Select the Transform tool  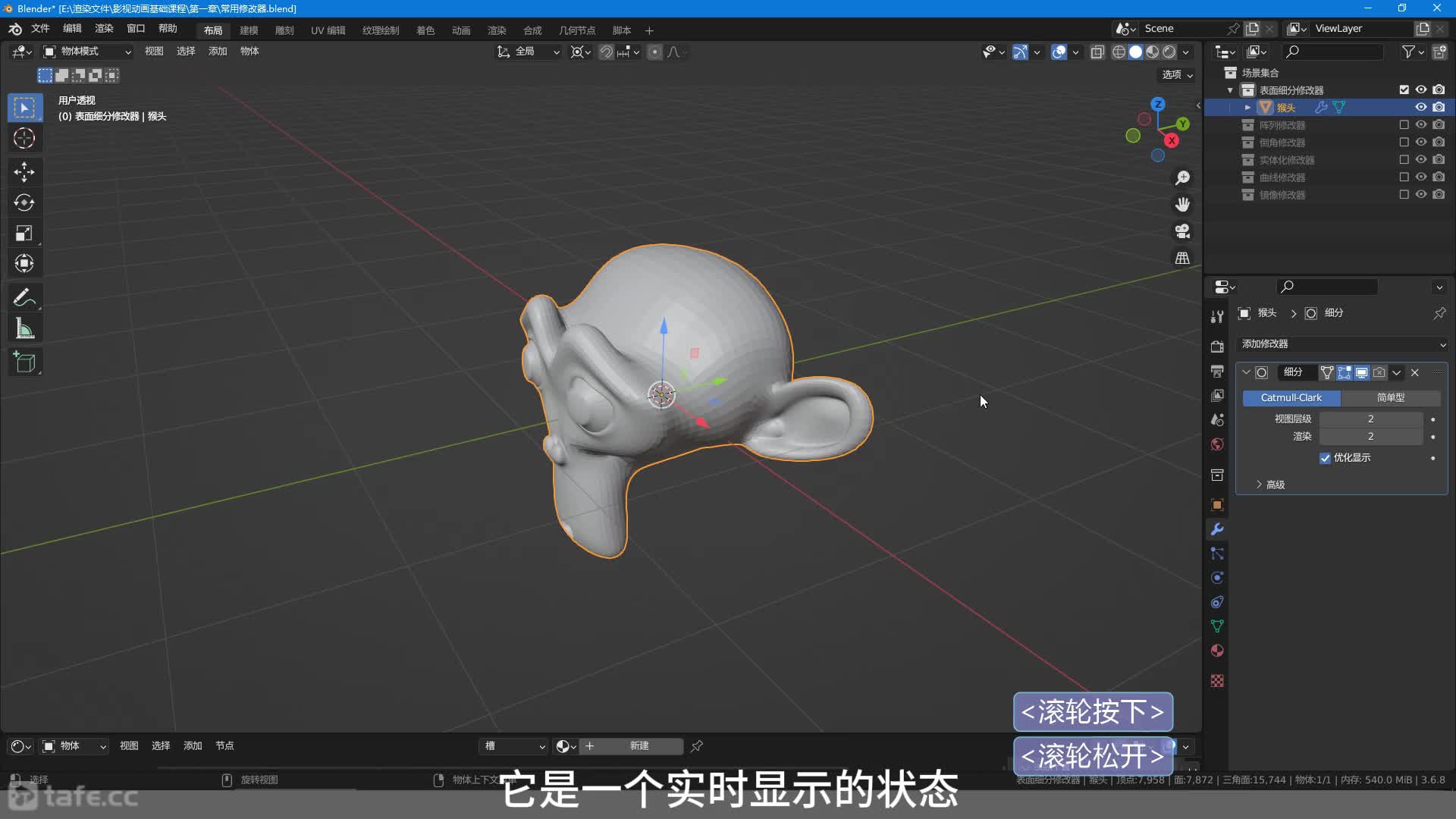tap(24, 264)
